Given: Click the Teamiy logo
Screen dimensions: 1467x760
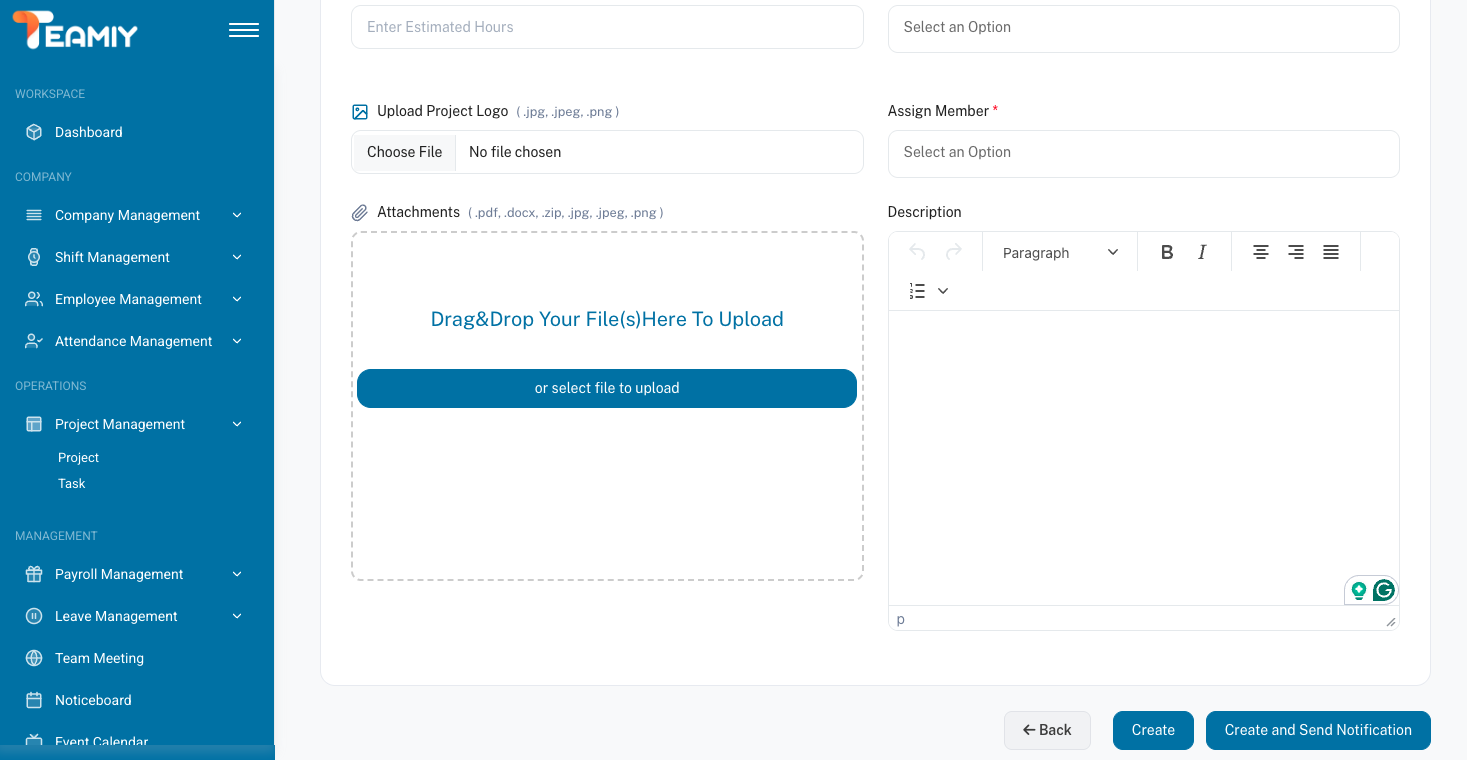Looking at the screenshot, I should pyautogui.click(x=75, y=31).
